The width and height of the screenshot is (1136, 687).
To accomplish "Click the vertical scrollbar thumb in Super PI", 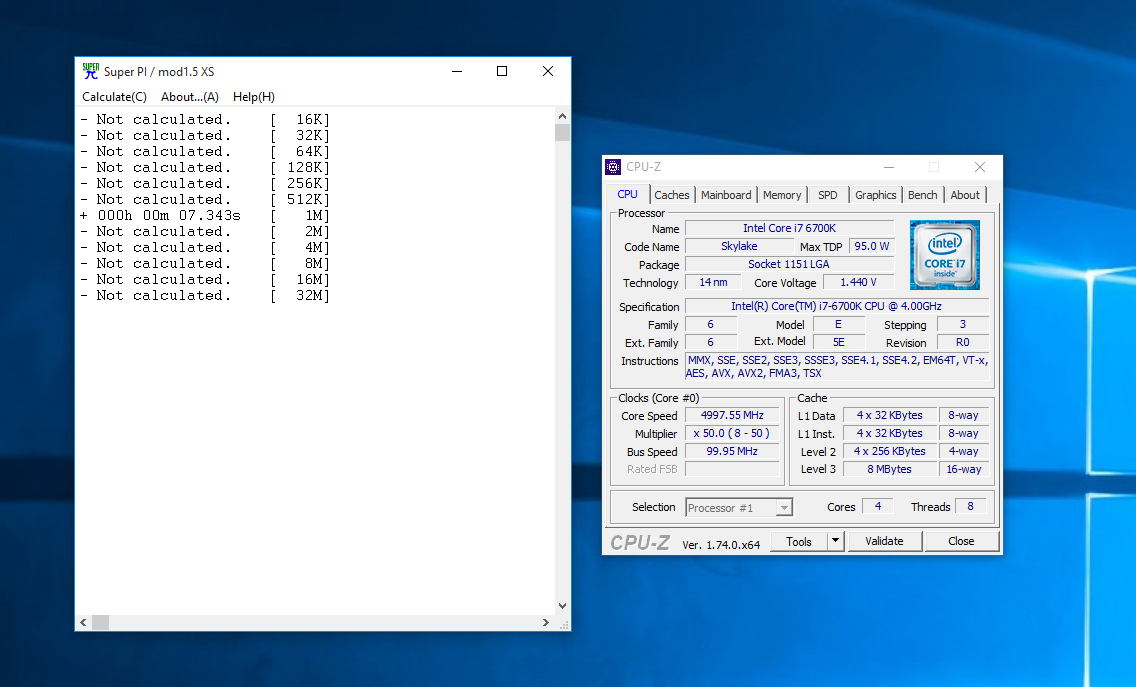I will coord(562,132).
